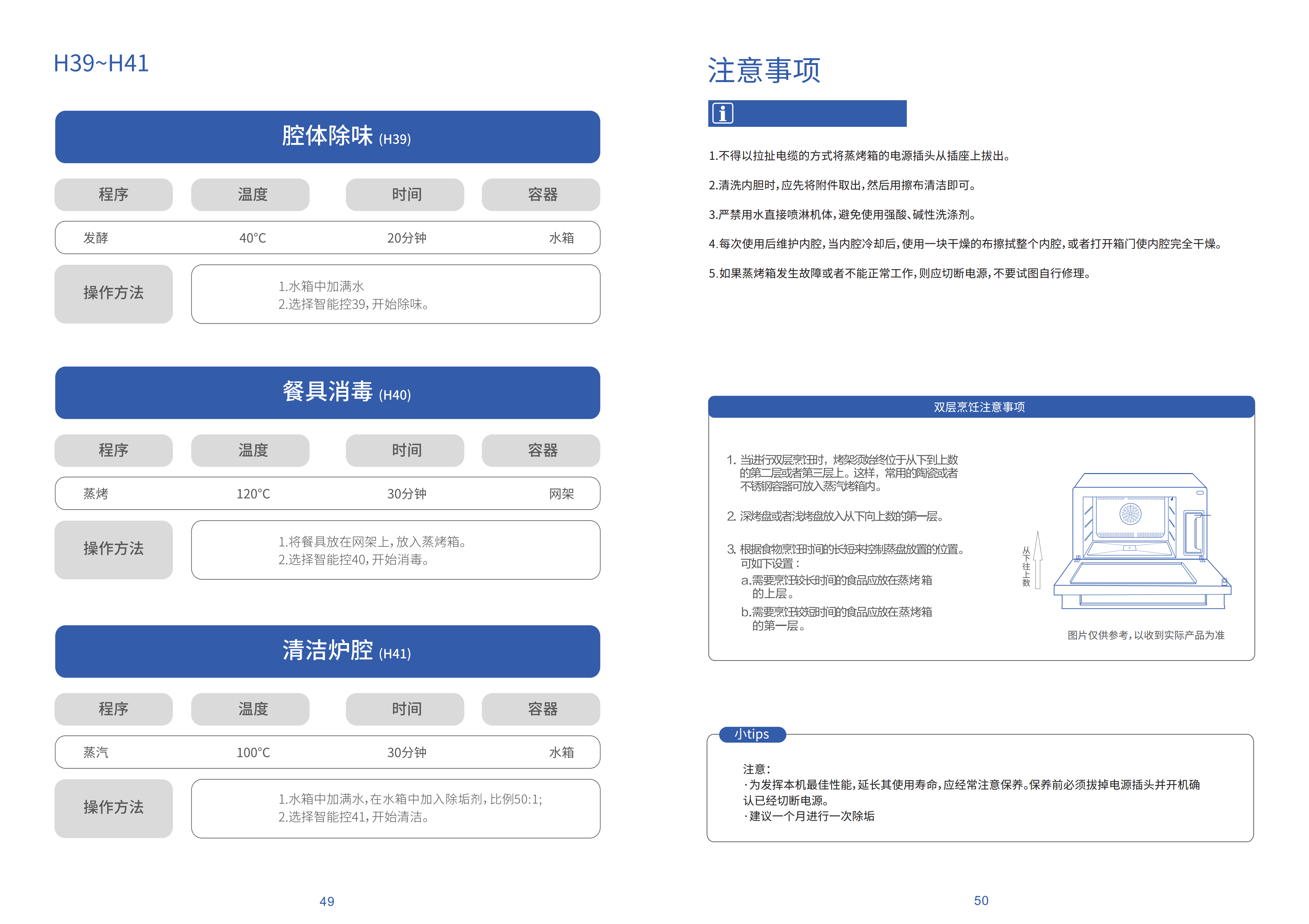Viewport: 1309px width, 924px height.
Task: Click the 双层烹饪注意事项 title bar
Action: pos(981,407)
